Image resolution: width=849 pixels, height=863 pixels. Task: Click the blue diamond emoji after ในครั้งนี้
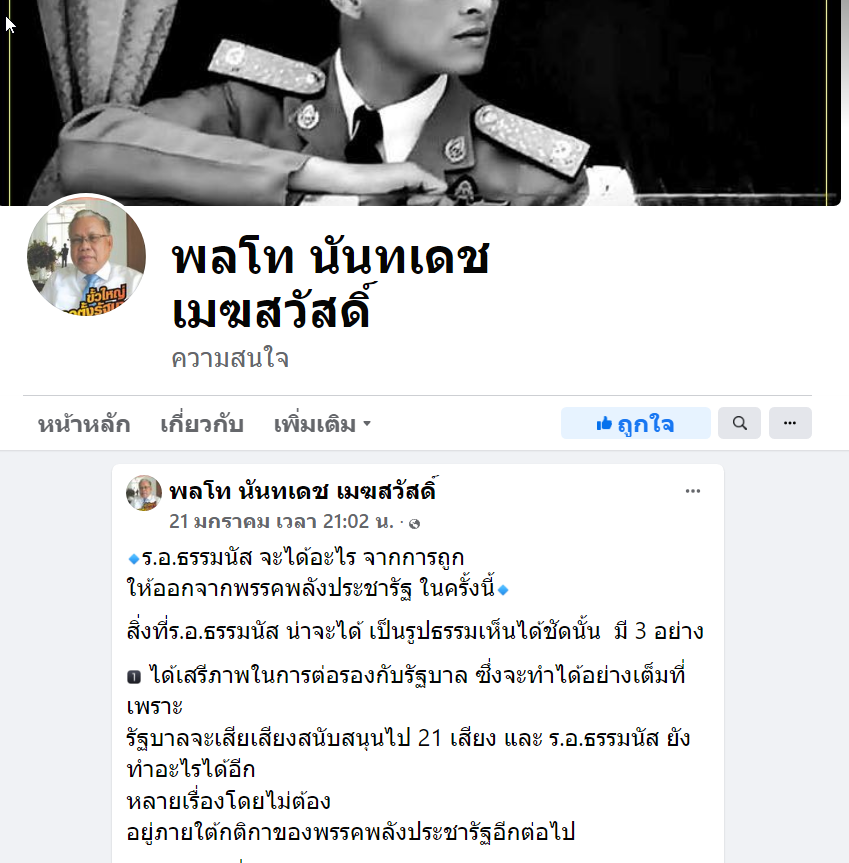pyautogui.click(x=503, y=591)
